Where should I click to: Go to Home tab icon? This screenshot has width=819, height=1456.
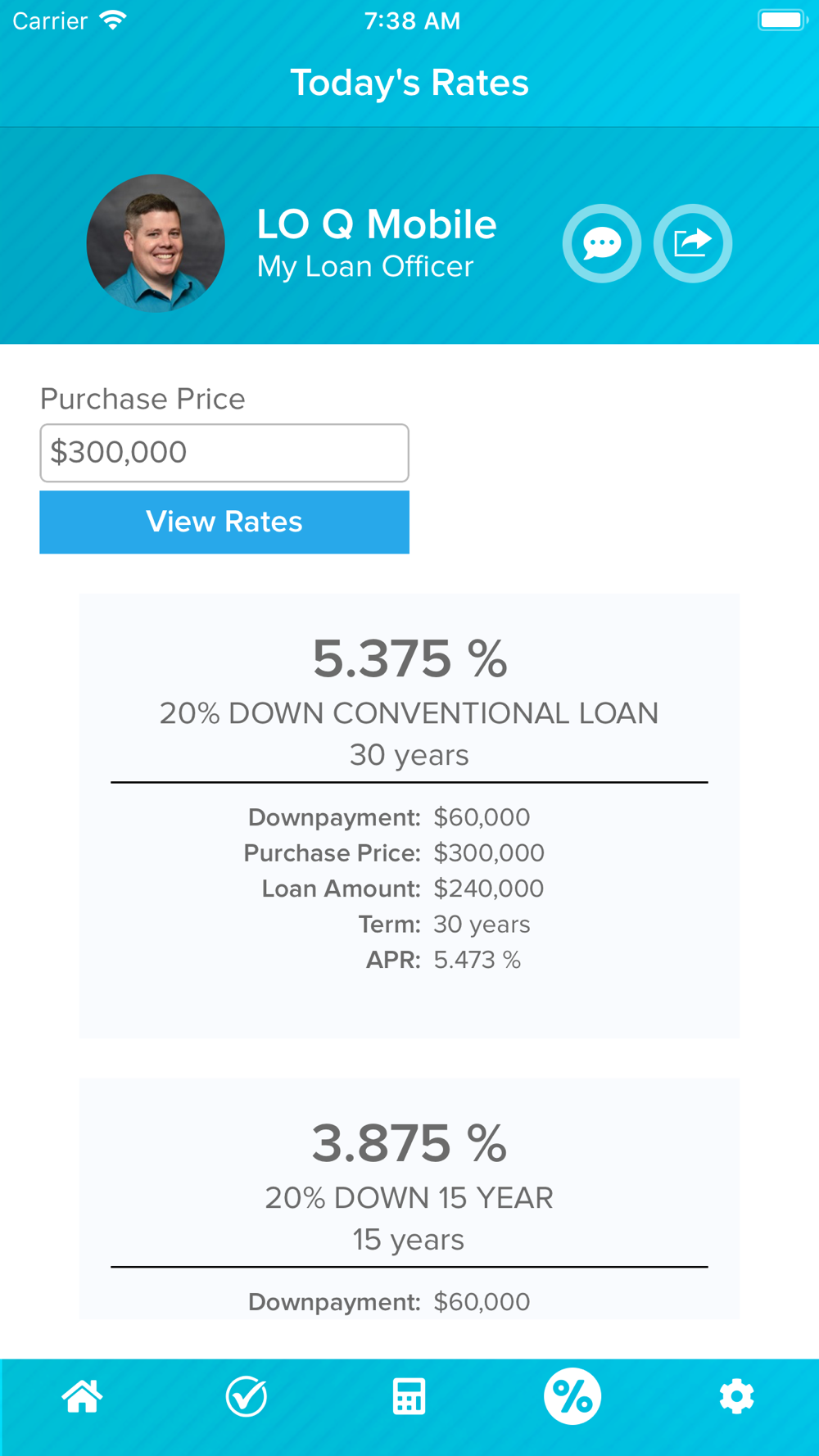pos(82,1396)
